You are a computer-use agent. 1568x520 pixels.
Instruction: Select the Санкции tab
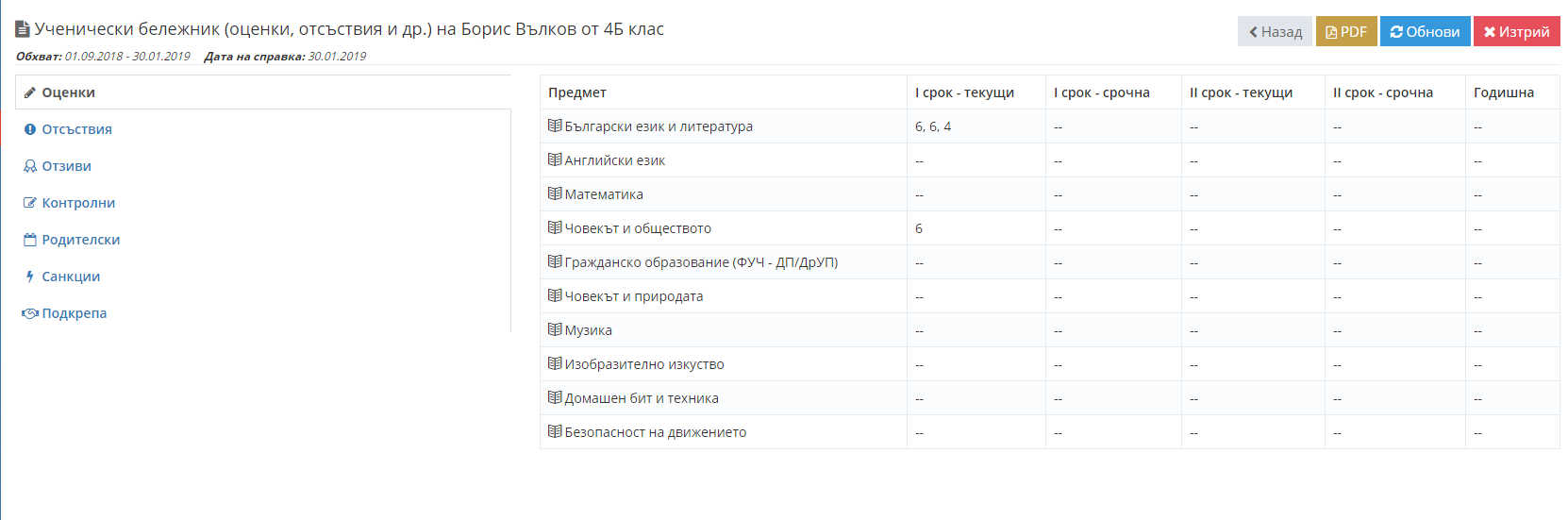(x=71, y=277)
